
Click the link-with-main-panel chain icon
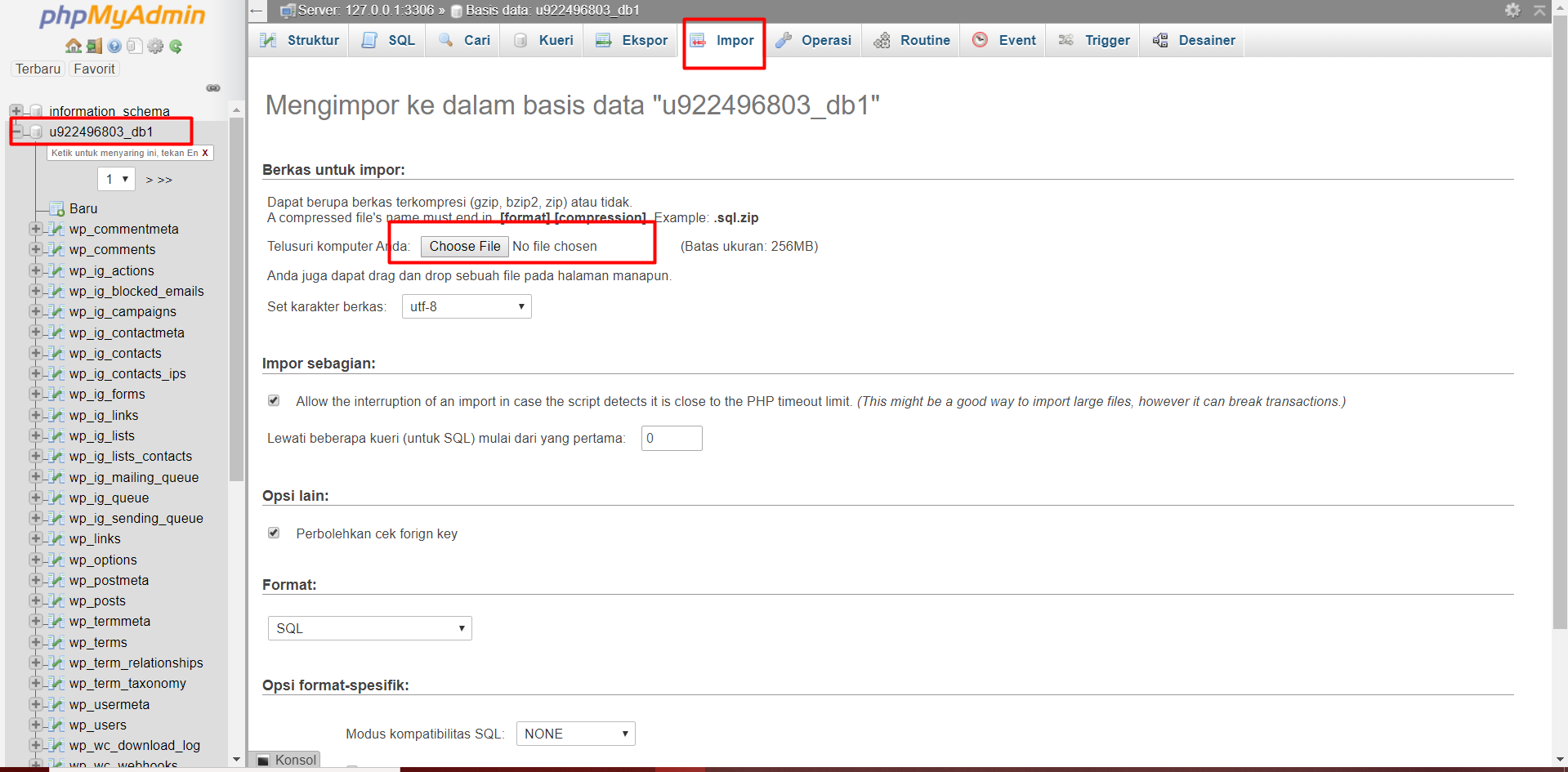pos(213,87)
